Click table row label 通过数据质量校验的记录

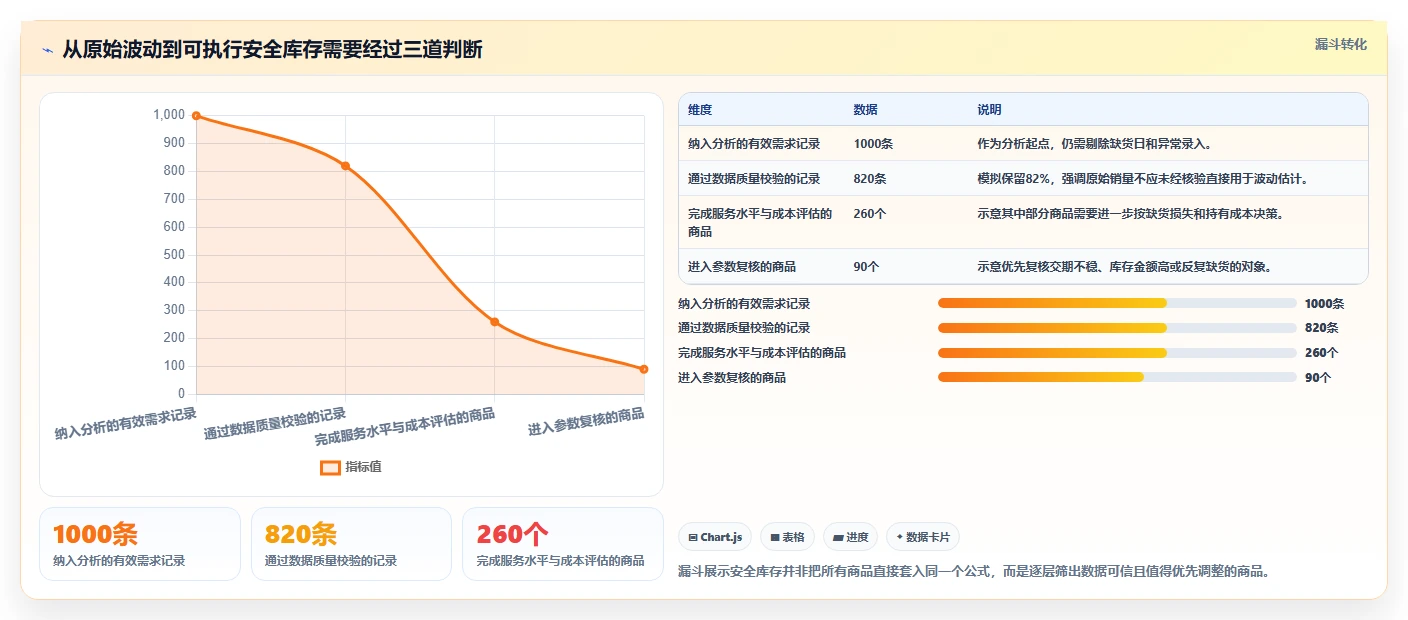754,179
